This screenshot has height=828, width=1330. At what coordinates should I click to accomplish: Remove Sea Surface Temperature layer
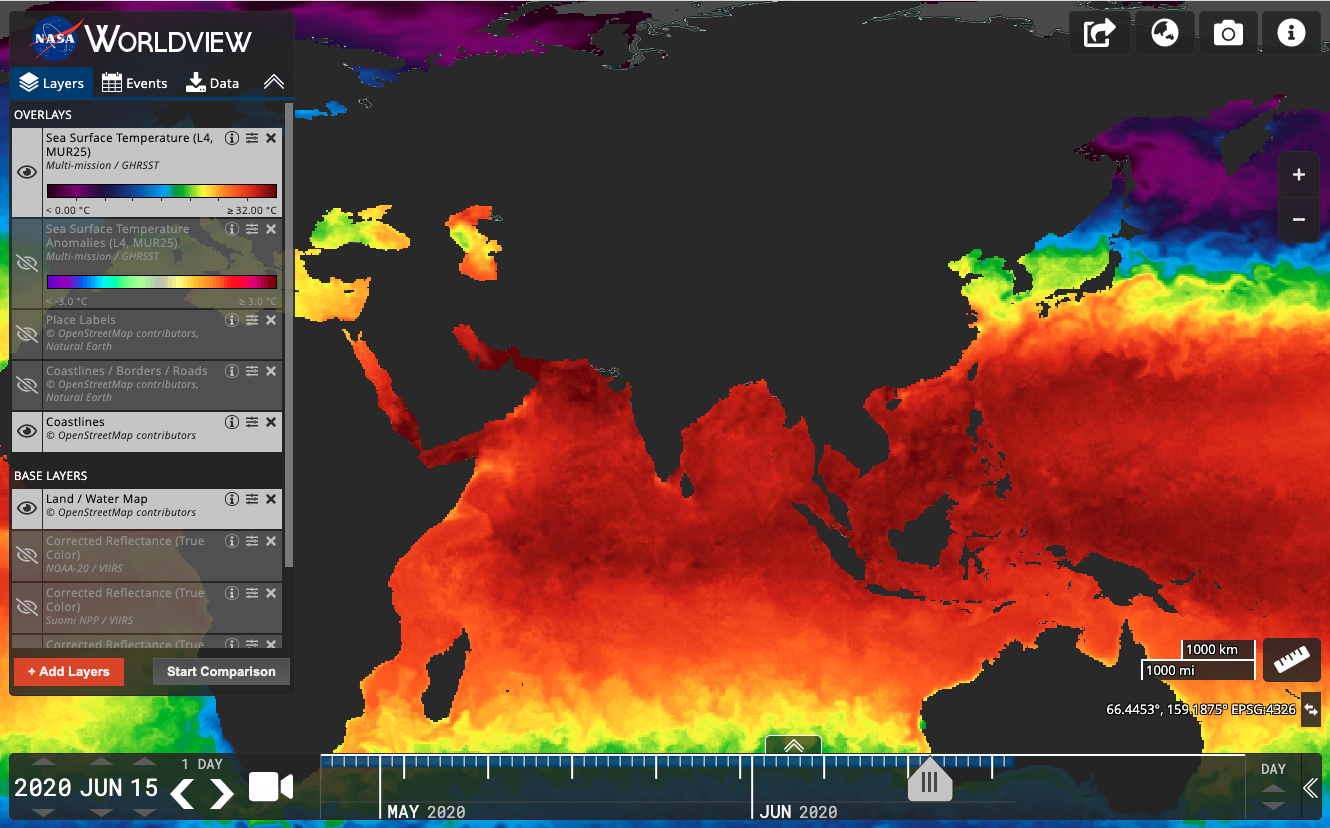[x=271, y=138]
